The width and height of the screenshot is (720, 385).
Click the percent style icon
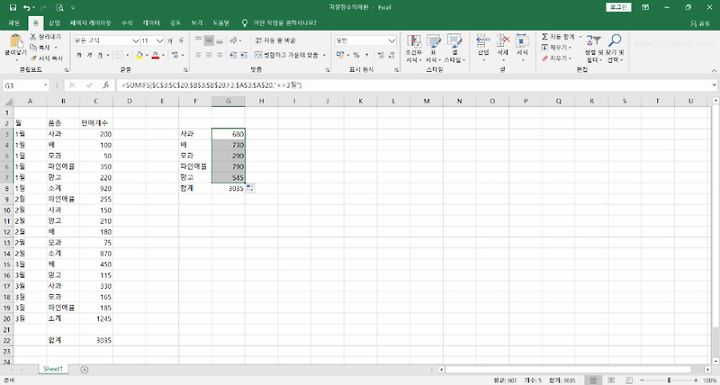point(356,55)
